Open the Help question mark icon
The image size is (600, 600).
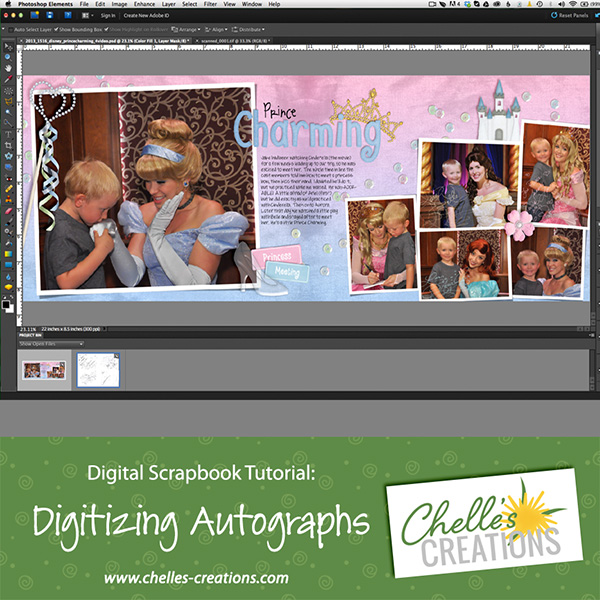tap(68, 15)
